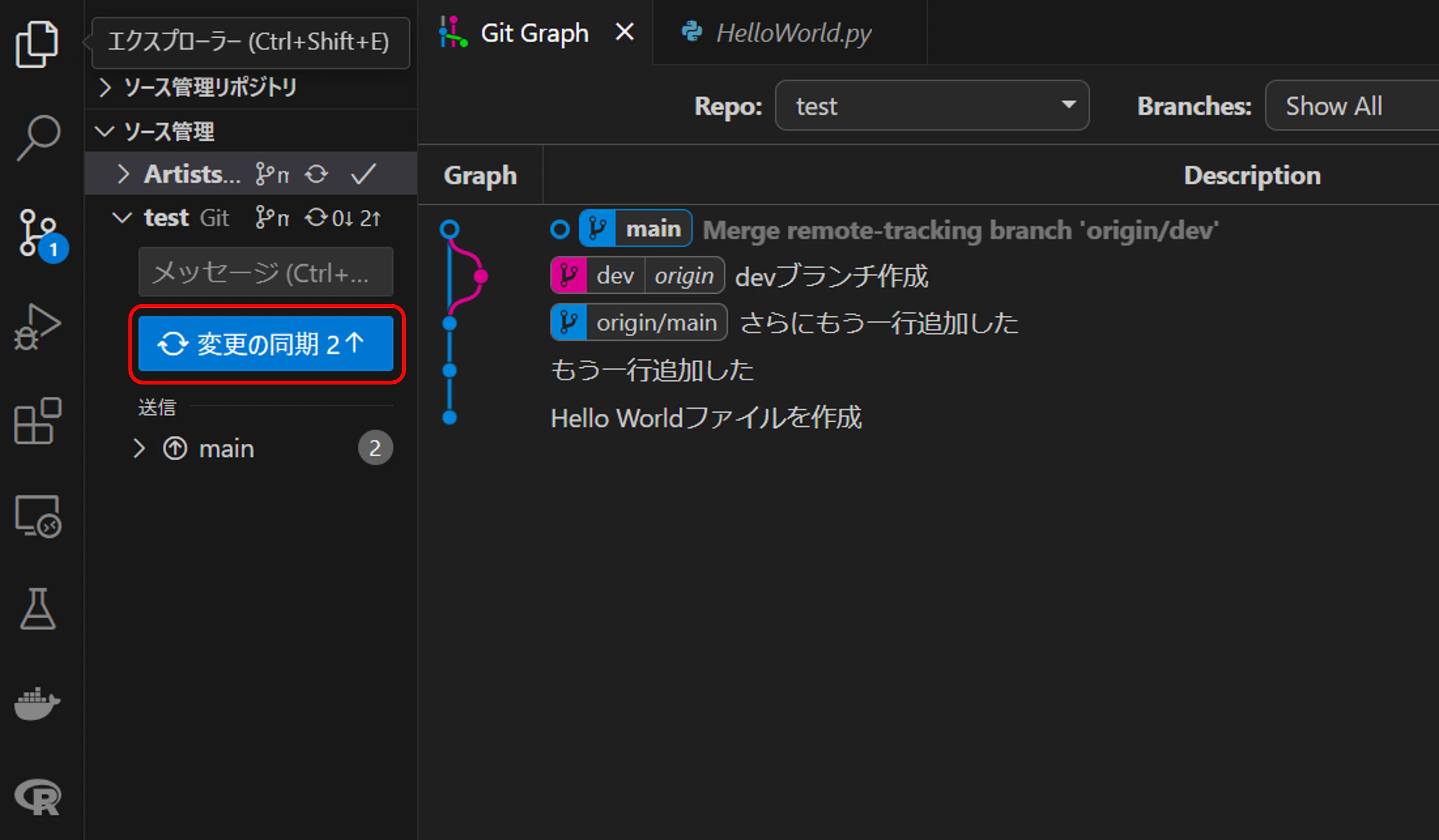Open the Repo dropdown showing test
The height and width of the screenshot is (840, 1439).
(932, 106)
